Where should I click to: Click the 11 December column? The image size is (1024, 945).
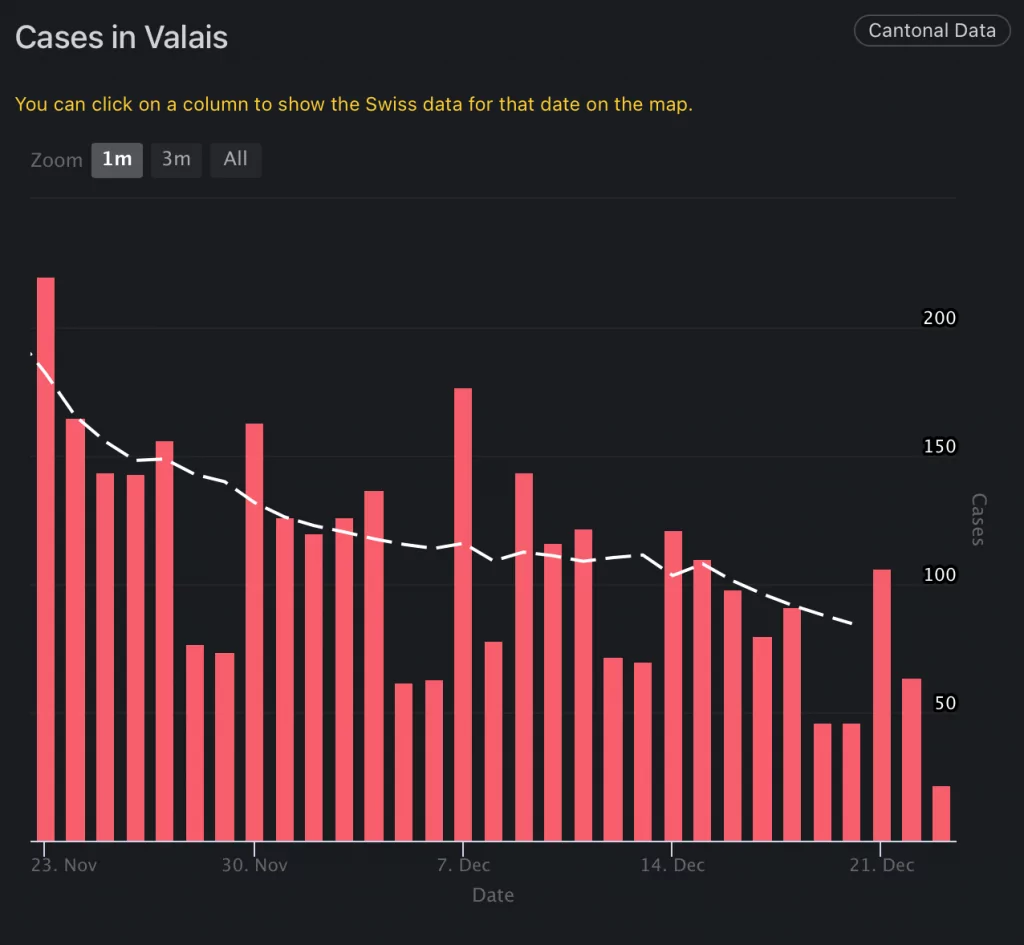[583, 685]
